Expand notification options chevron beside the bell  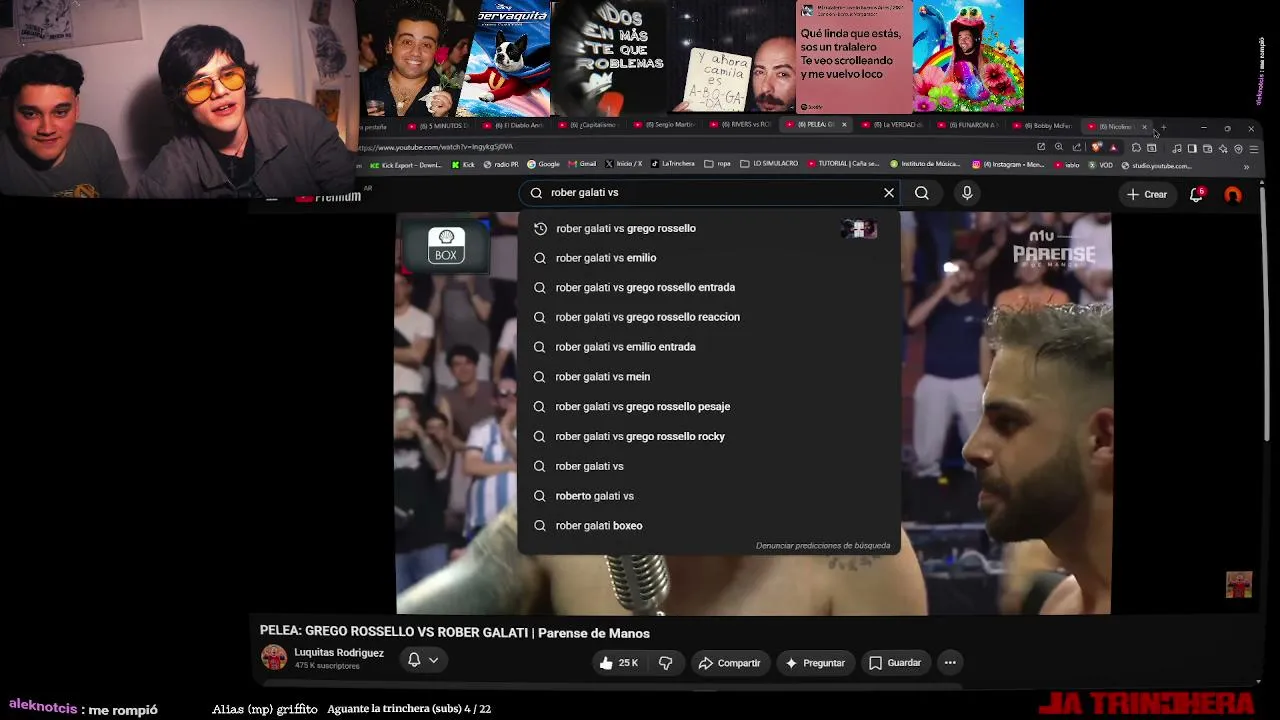pyautogui.click(x=433, y=660)
